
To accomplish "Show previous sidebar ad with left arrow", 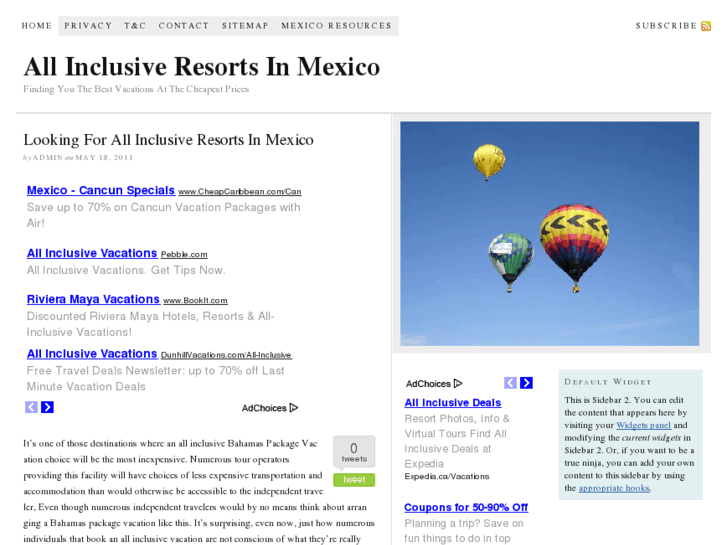I will (510, 383).
